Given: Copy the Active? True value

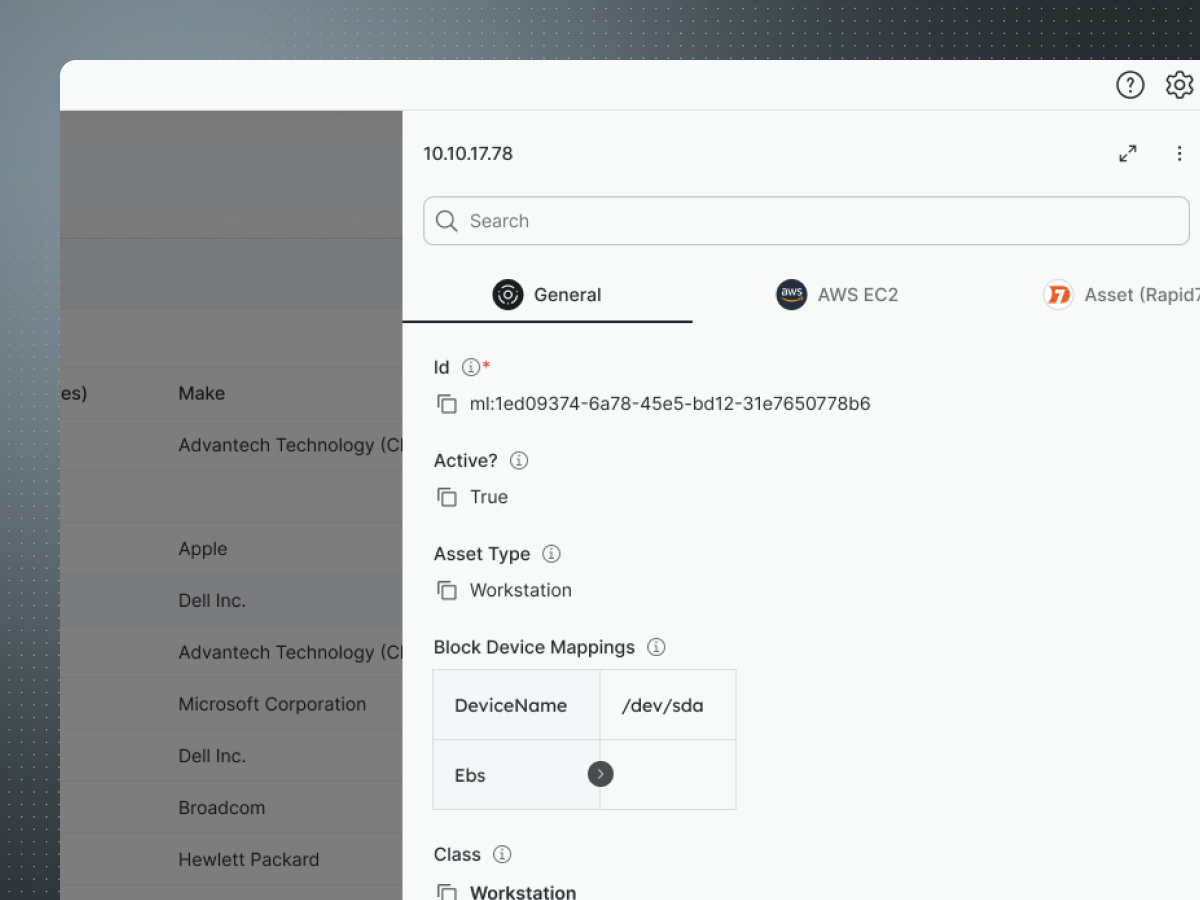Looking at the screenshot, I should [x=447, y=497].
